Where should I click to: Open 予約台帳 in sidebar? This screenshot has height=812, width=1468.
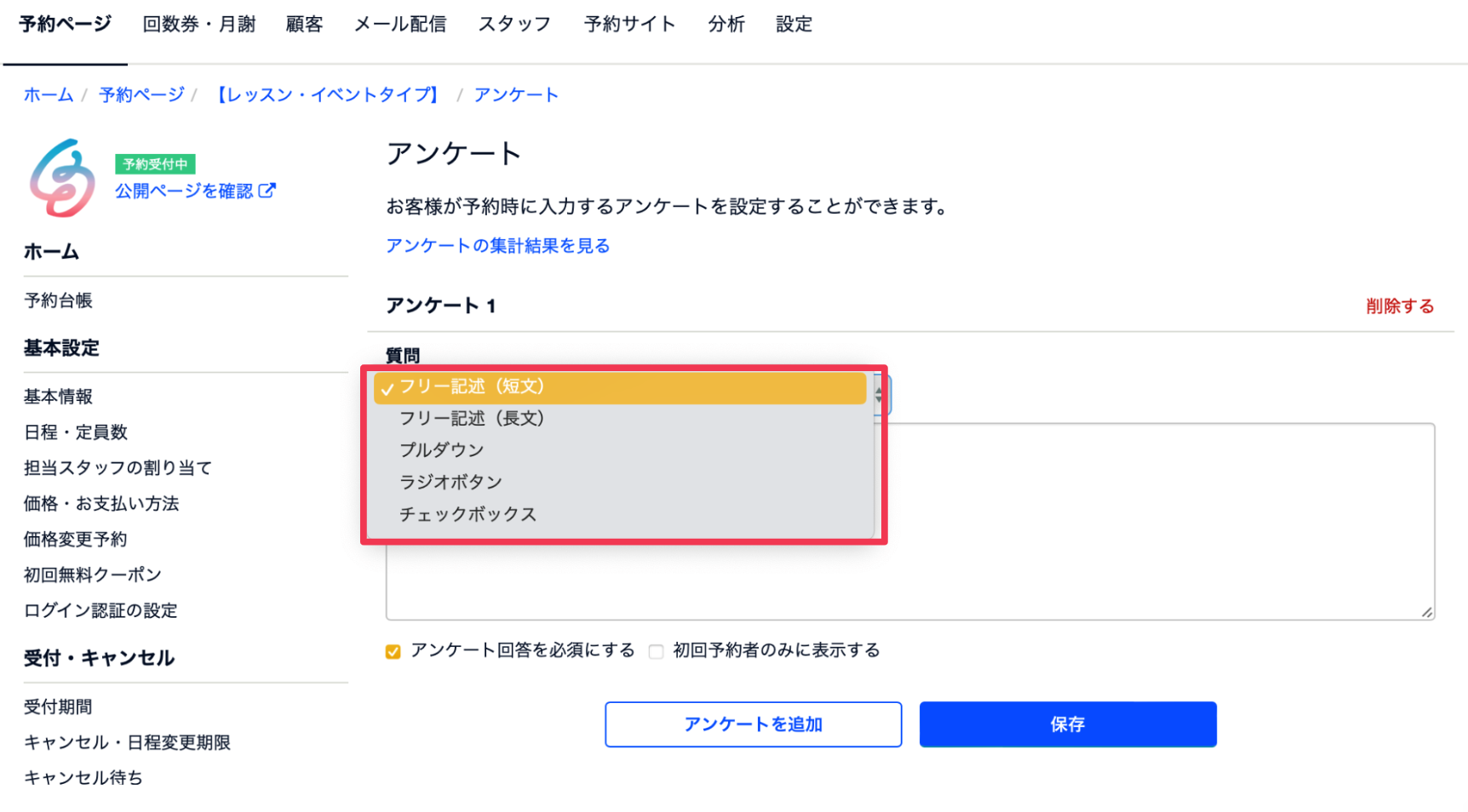click(58, 300)
